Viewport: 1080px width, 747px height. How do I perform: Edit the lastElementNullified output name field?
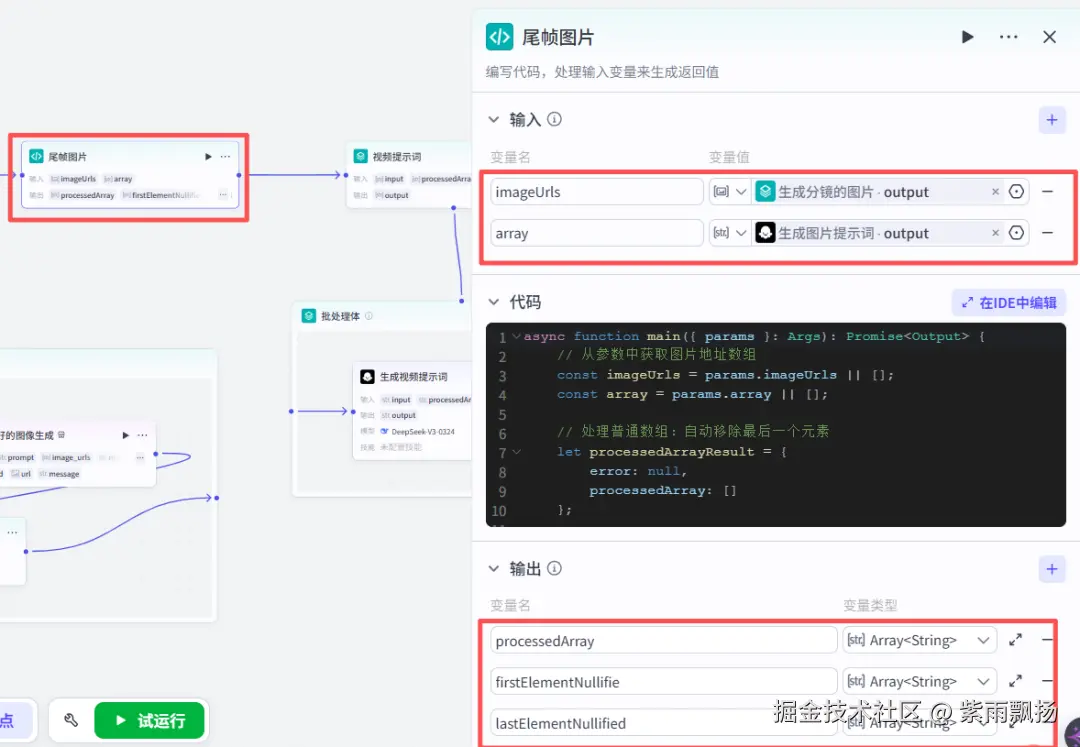pyautogui.click(x=664, y=724)
